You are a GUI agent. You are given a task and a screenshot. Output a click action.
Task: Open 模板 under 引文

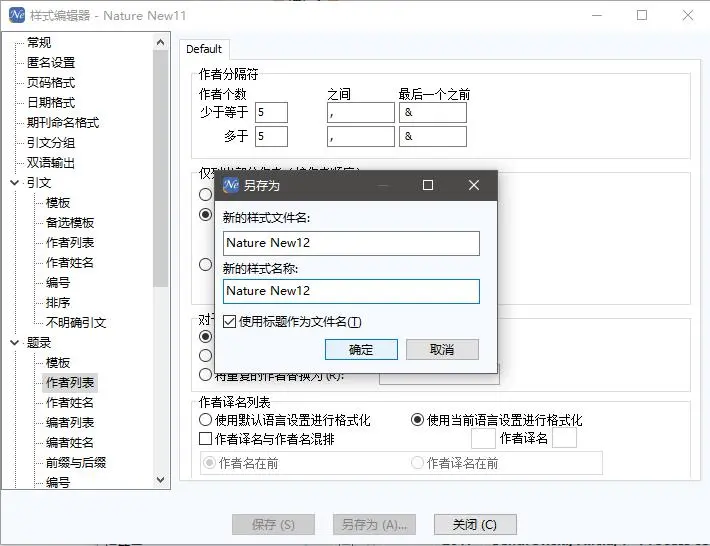(x=58, y=202)
